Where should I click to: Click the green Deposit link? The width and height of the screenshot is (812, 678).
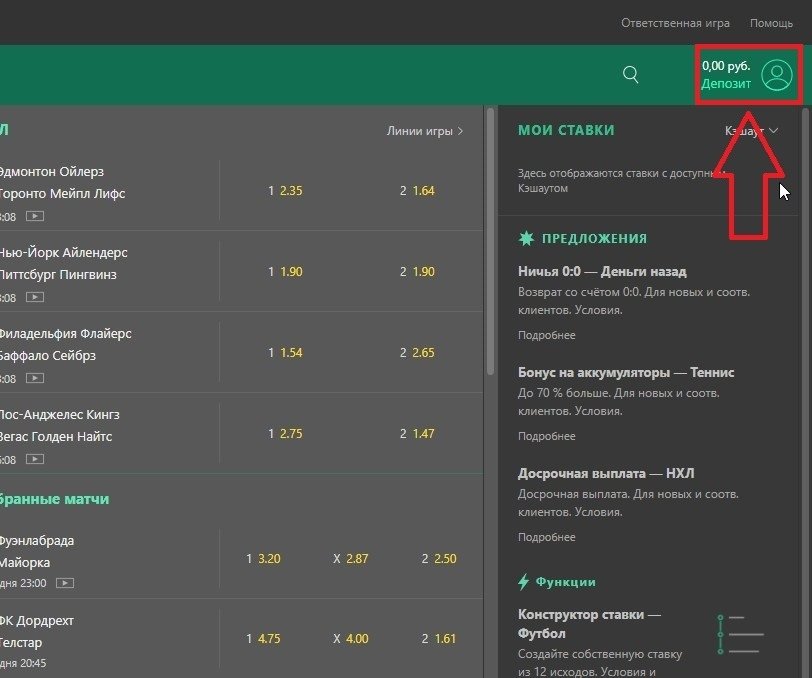(x=726, y=84)
